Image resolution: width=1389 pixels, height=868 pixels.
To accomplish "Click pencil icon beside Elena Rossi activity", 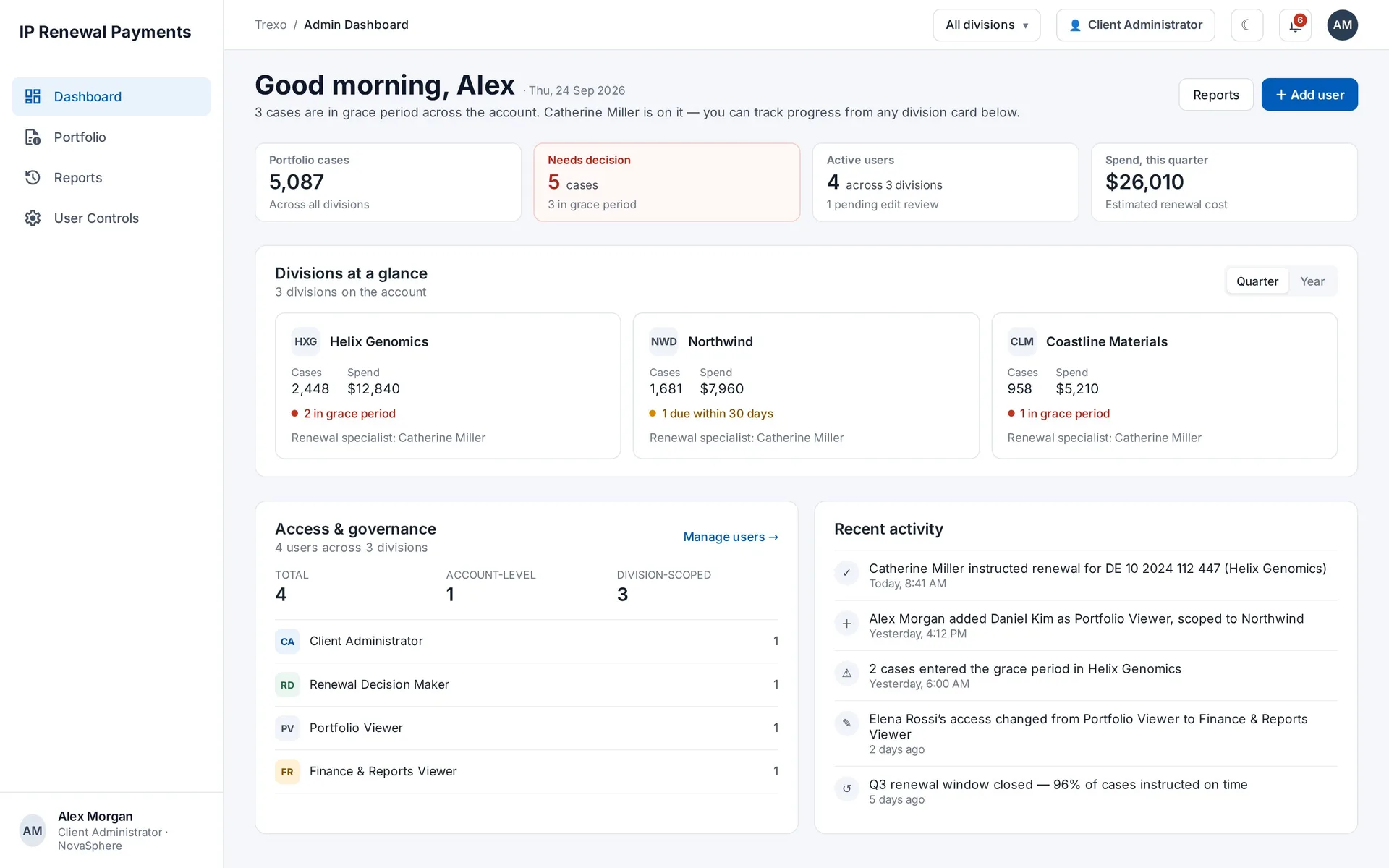I will click(846, 723).
